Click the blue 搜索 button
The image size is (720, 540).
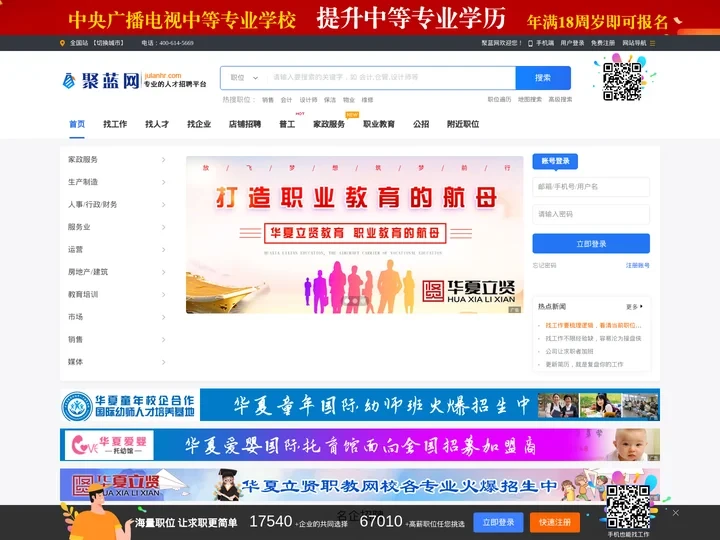(543, 78)
